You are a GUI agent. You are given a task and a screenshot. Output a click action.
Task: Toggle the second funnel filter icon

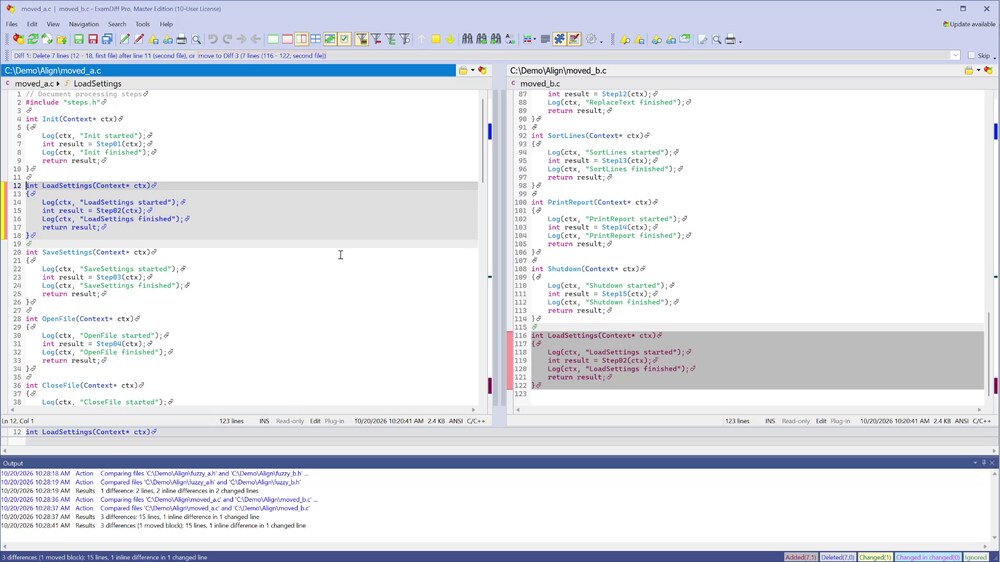[x=376, y=40]
